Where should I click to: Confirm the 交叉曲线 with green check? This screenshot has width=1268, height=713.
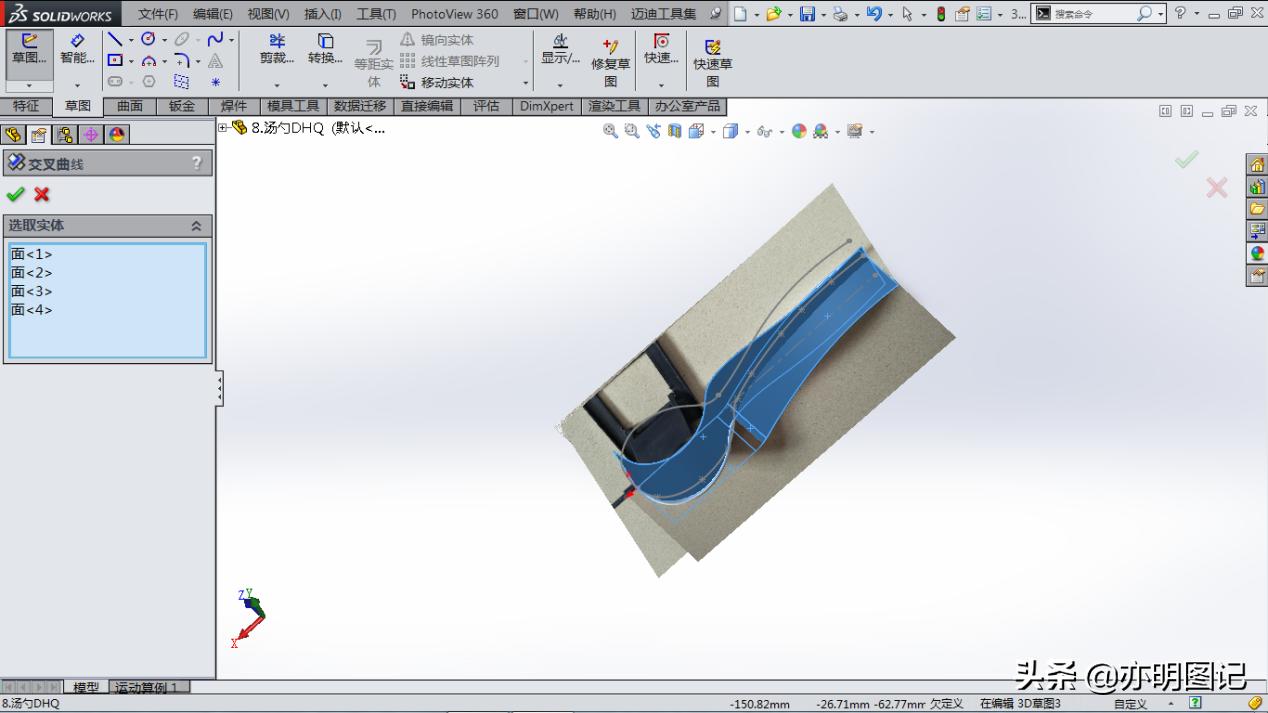(x=16, y=195)
